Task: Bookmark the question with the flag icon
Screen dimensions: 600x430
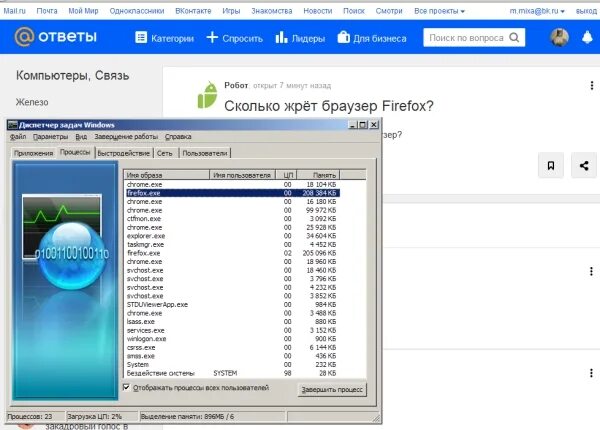Action: tap(551, 165)
